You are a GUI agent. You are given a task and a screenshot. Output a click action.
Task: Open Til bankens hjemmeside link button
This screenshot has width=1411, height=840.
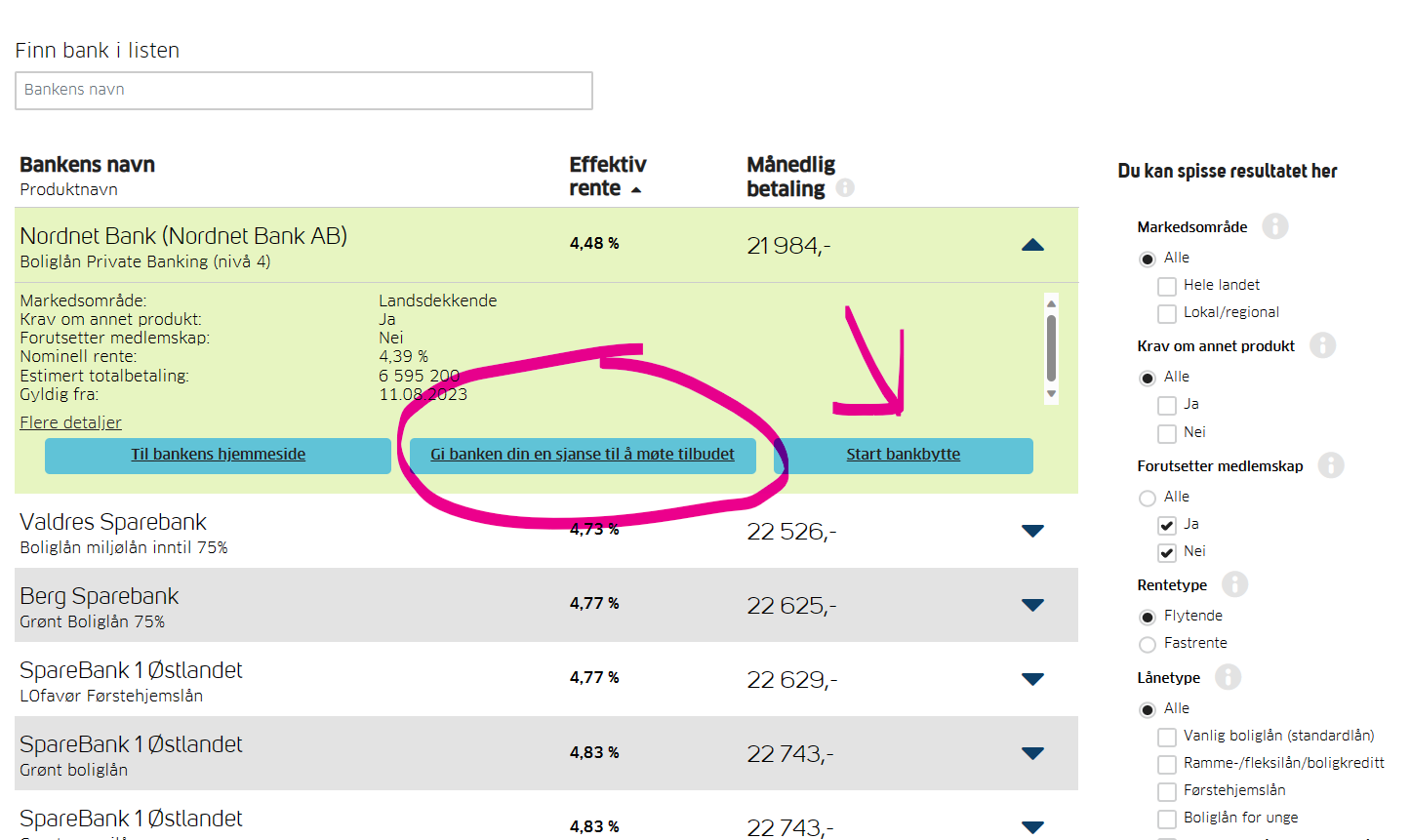point(218,456)
